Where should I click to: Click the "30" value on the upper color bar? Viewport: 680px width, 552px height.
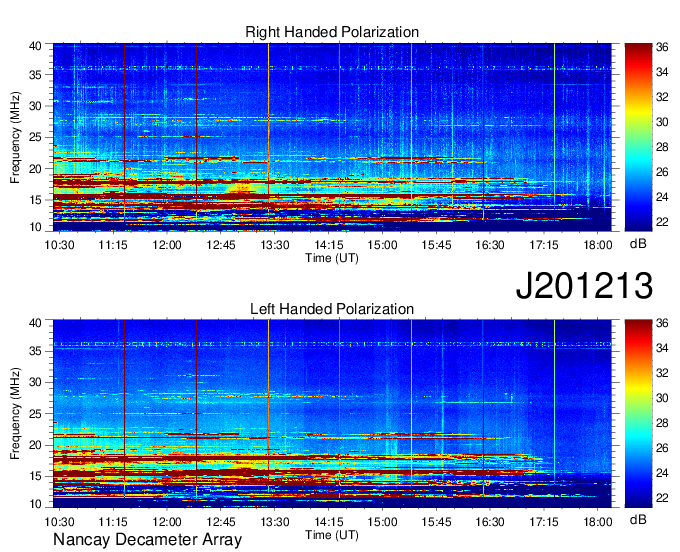click(x=662, y=122)
